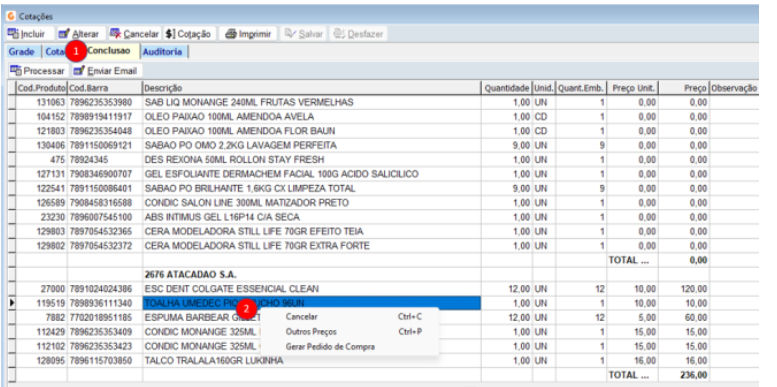Click the Enviar Email button
This screenshot has height=387, width=777.
[x=106, y=70]
